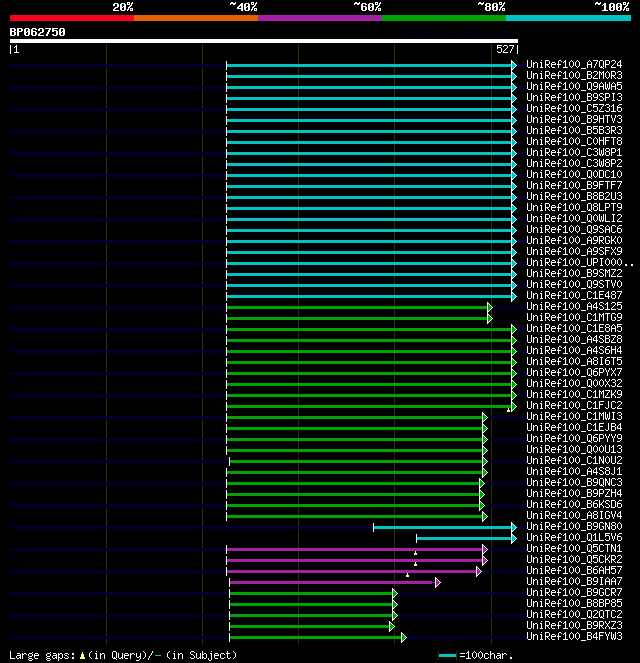
Task: Open the UniRef100_A9RGK0 hit
Action: tap(574, 241)
